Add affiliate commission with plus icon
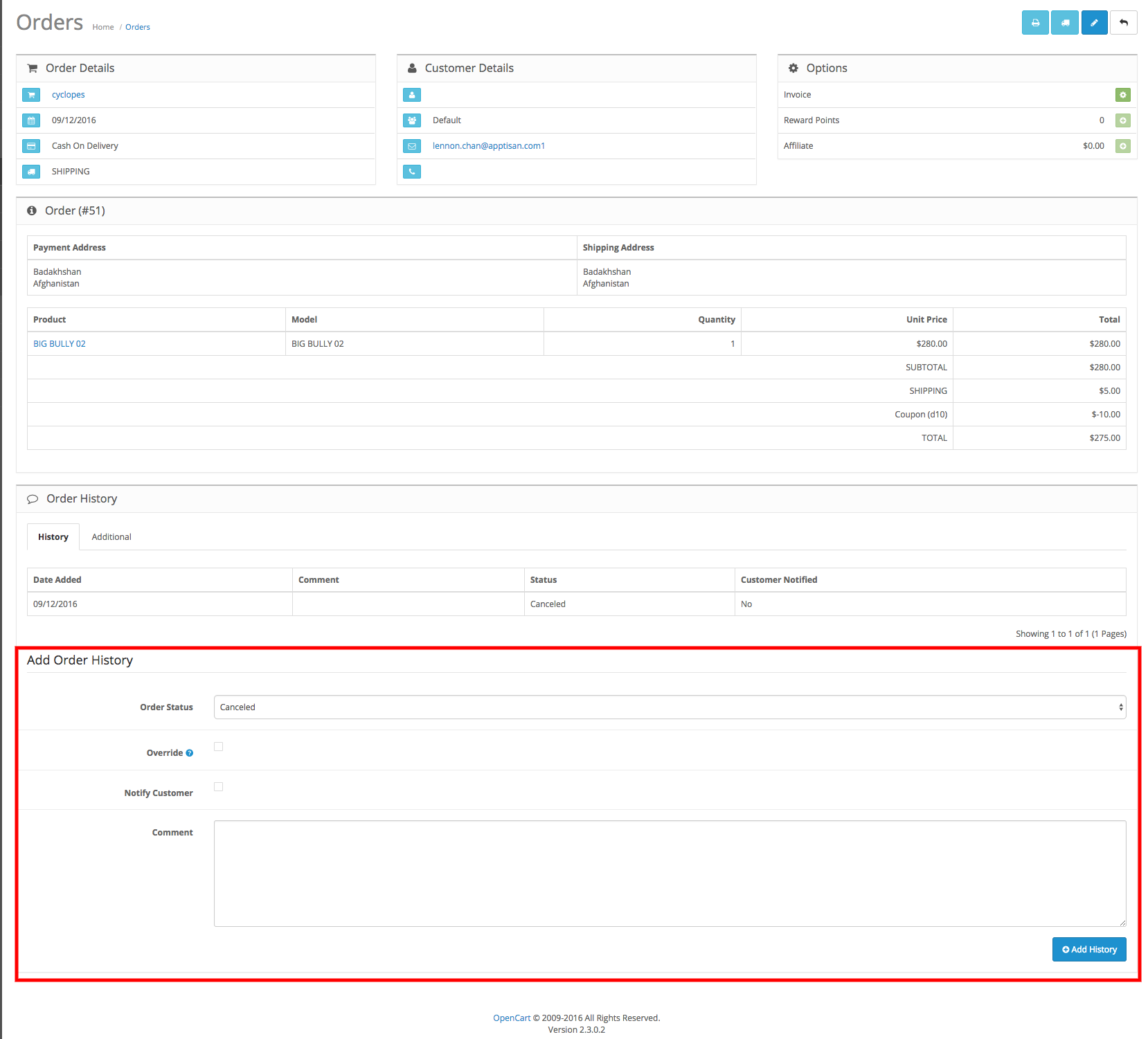1148x1039 pixels. pyautogui.click(x=1122, y=146)
